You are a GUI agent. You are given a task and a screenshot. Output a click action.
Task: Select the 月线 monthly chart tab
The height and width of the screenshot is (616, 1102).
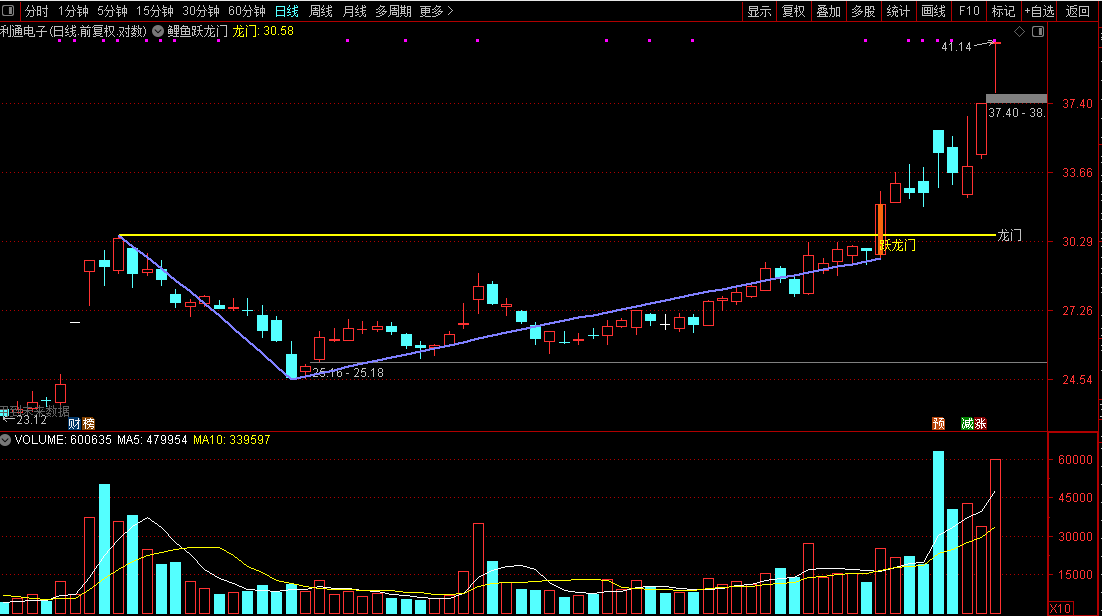click(x=354, y=11)
